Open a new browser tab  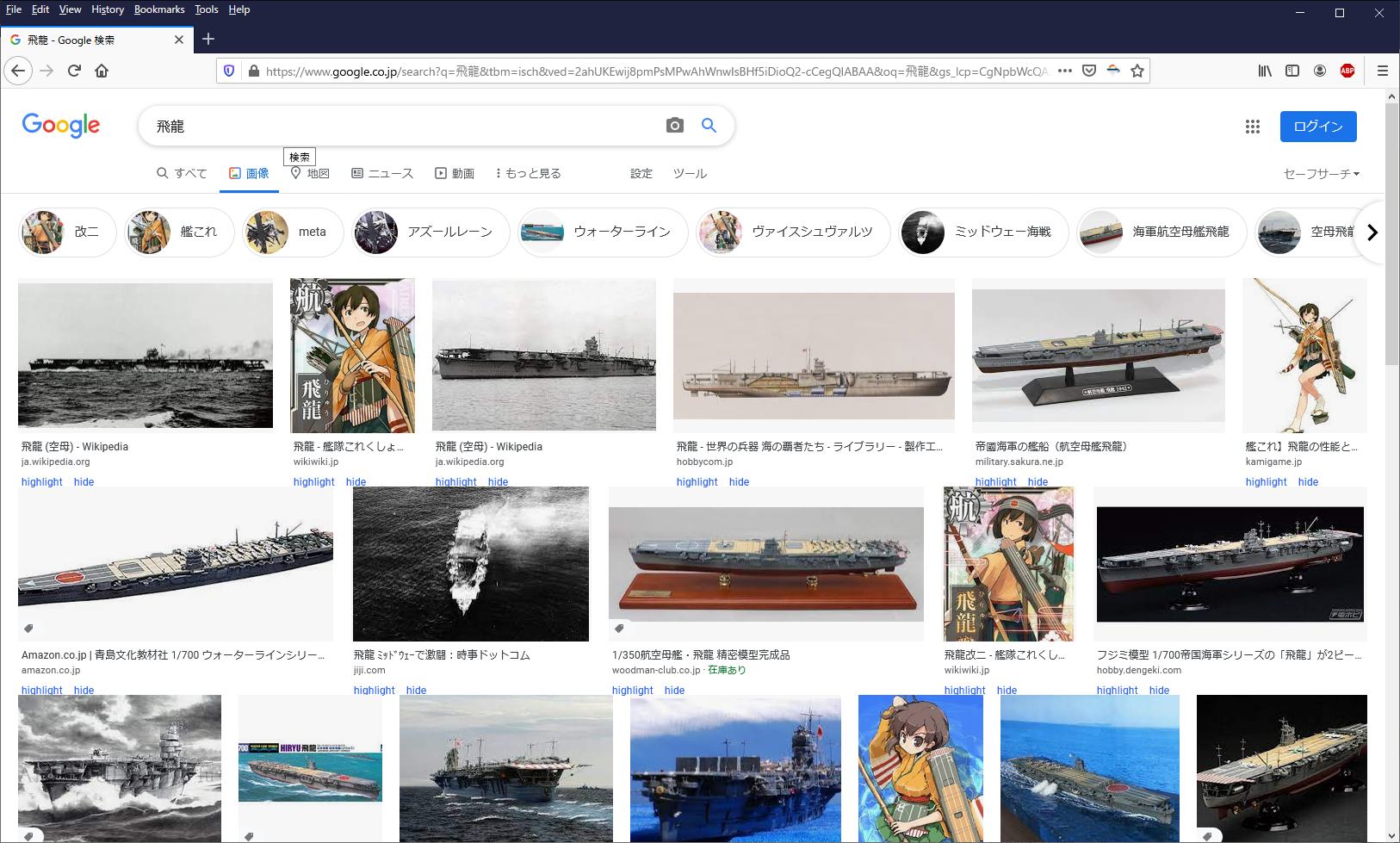[x=208, y=39]
